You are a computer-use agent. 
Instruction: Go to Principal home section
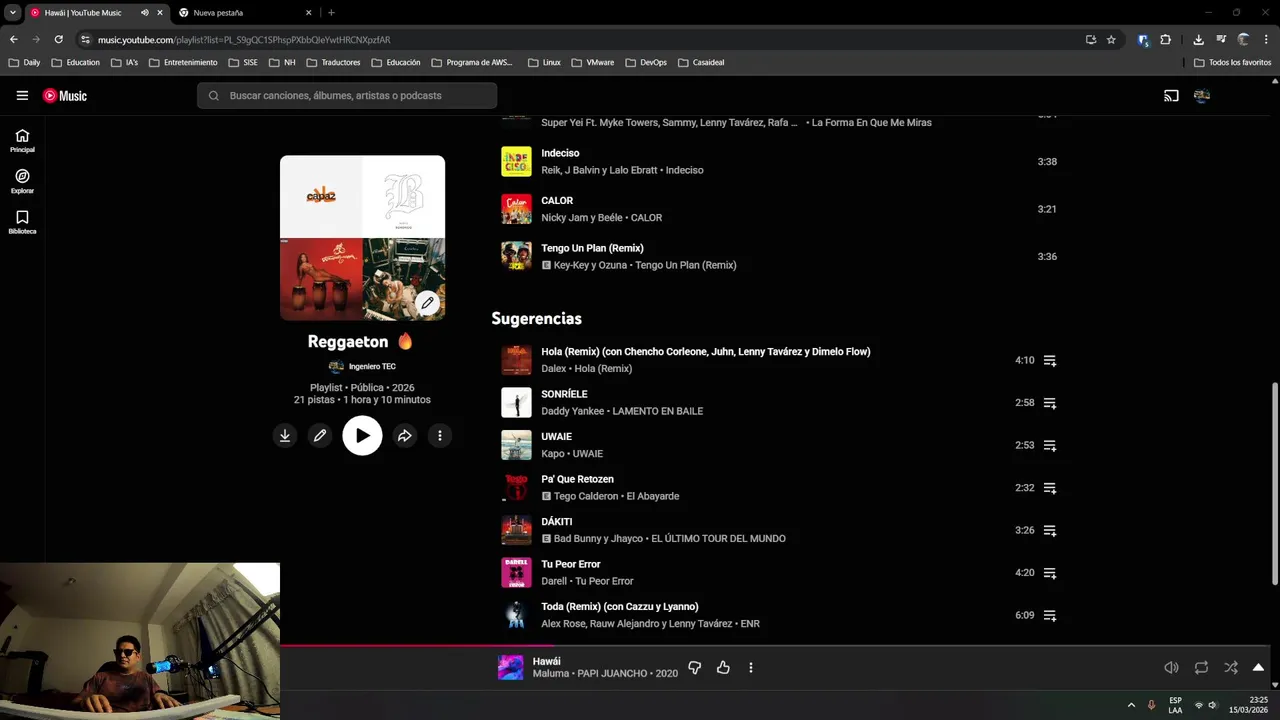click(x=22, y=140)
